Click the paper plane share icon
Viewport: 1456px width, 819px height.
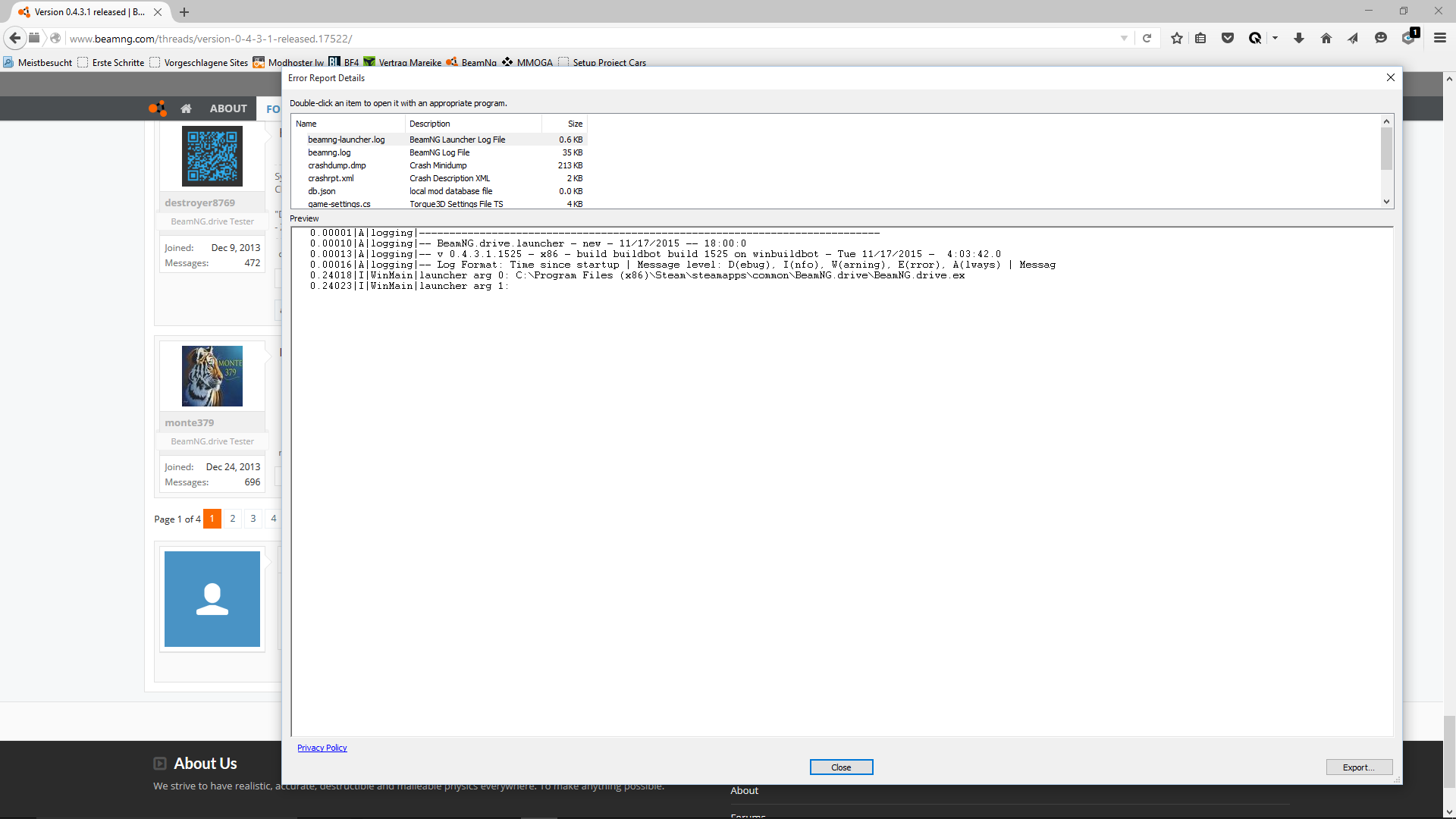(x=1353, y=38)
